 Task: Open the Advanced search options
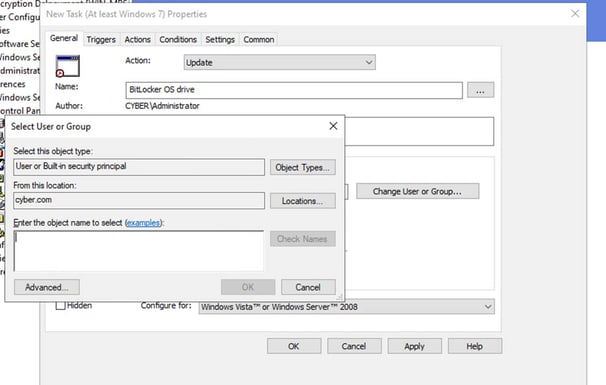tap(47, 287)
